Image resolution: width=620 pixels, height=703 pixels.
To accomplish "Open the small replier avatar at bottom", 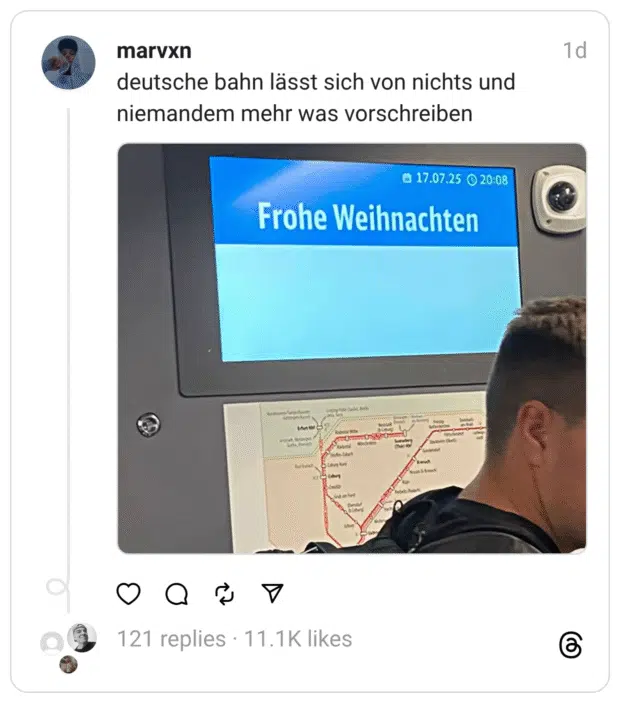I will pos(69,664).
